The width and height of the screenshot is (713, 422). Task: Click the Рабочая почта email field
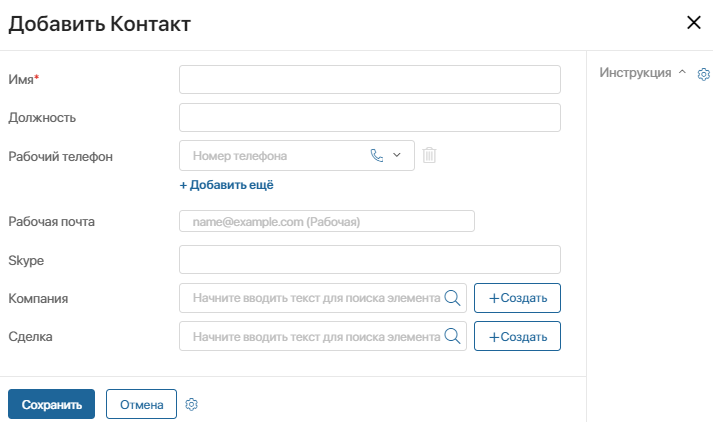coord(327,221)
